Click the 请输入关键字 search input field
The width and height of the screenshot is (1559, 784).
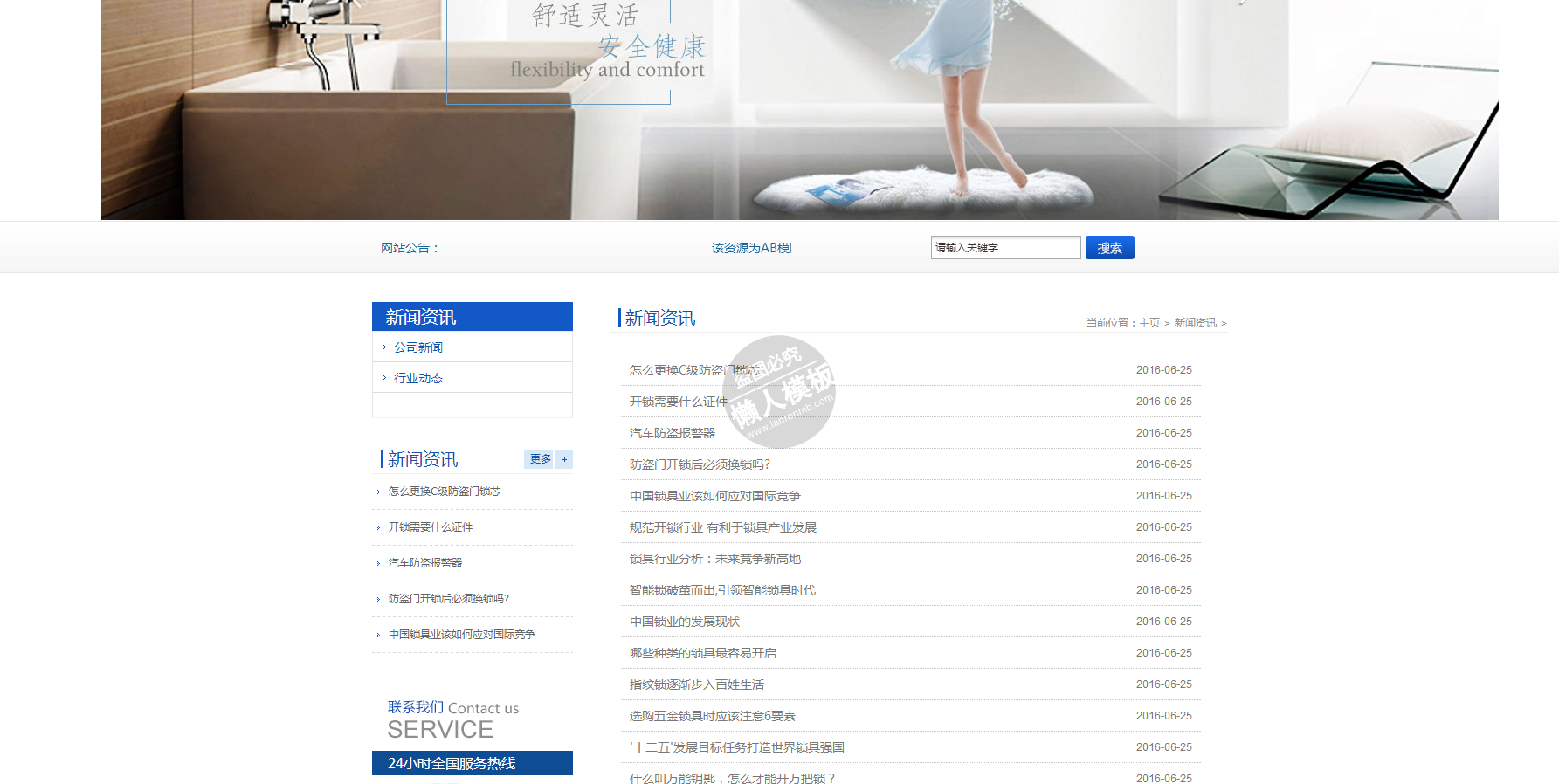pyautogui.click(x=1004, y=248)
